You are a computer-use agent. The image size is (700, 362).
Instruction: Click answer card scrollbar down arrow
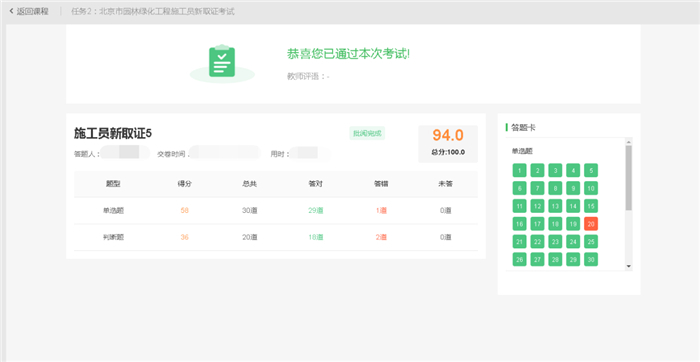[629, 266]
